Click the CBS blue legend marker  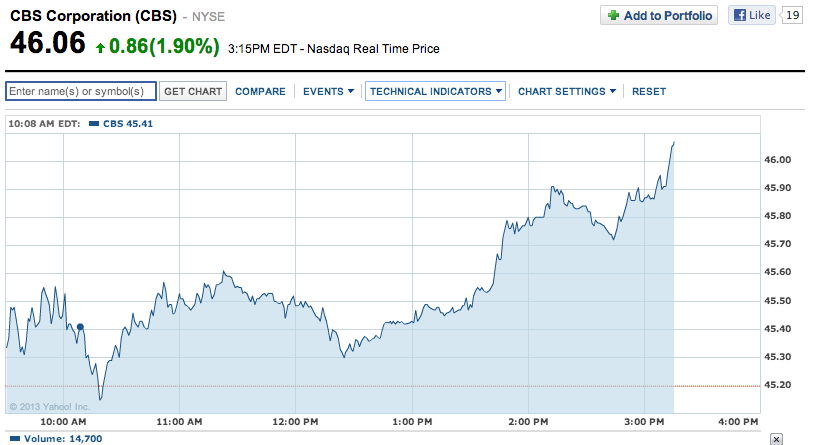pos(94,124)
